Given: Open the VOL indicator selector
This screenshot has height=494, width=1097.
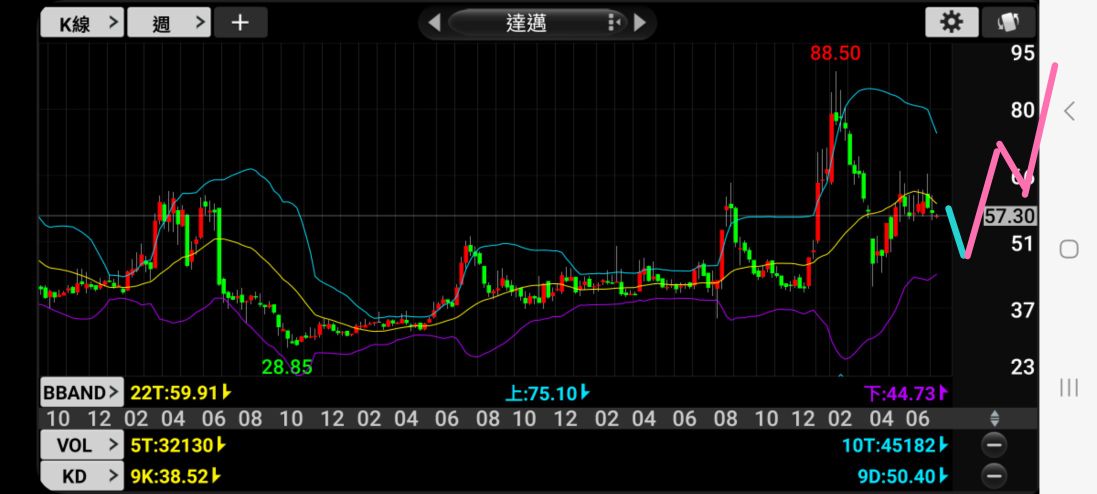Looking at the screenshot, I should (82, 444).
